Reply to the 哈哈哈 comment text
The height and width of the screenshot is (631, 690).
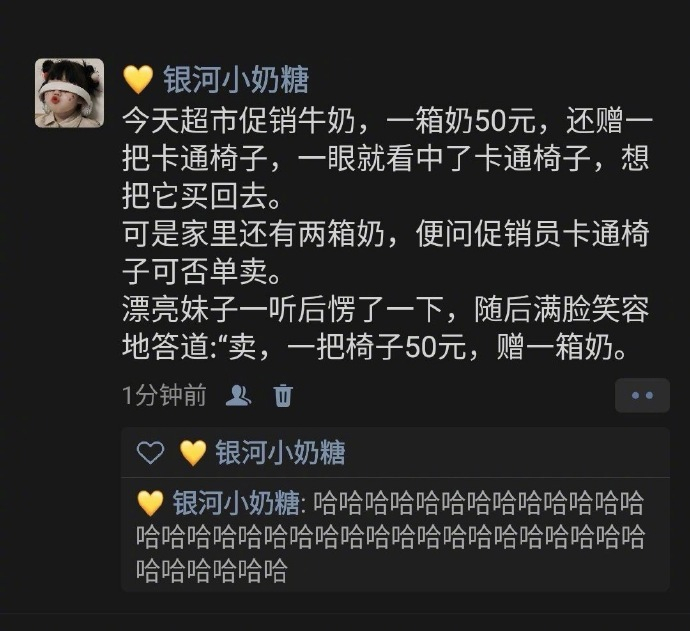(390, 537)
